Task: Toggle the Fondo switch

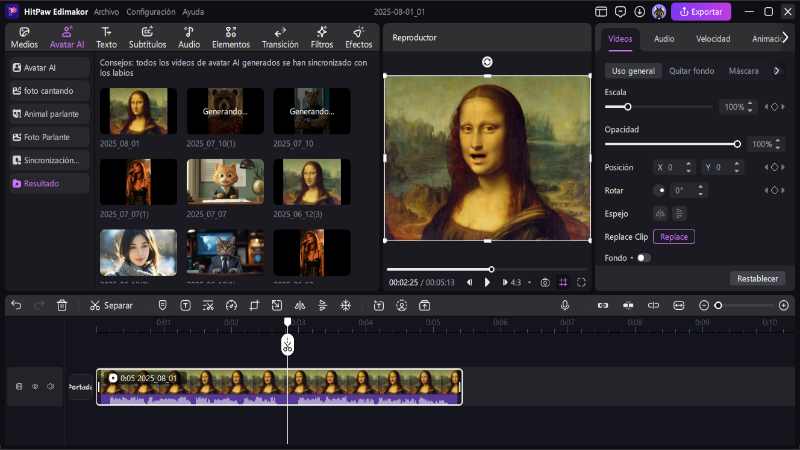Action: (643, 258)
